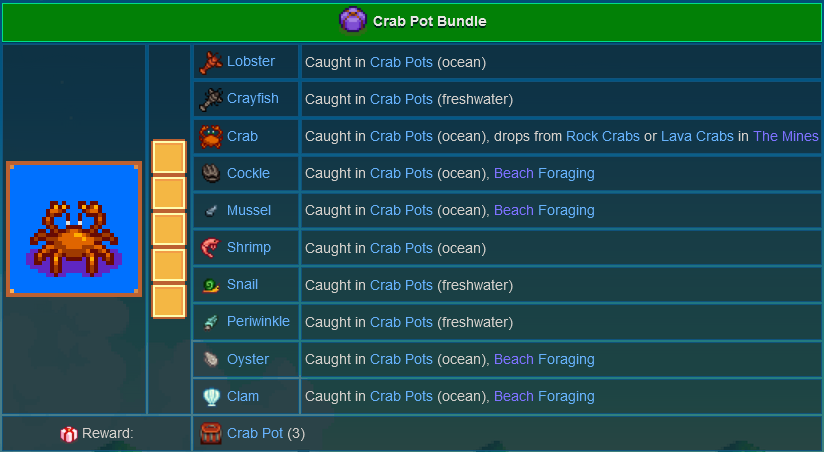Click the top yellow bundle slot
824x452 pixels.
click(x=169, y=158)
